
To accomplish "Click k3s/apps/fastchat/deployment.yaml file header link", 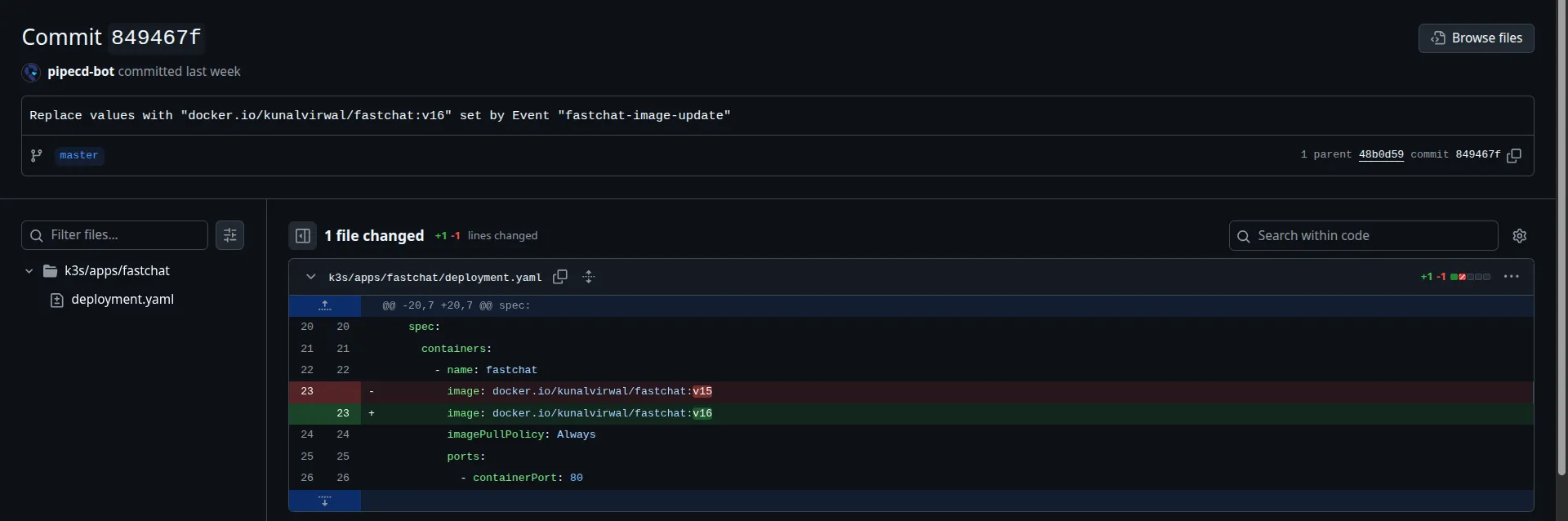I will click(x=435, y=278).
